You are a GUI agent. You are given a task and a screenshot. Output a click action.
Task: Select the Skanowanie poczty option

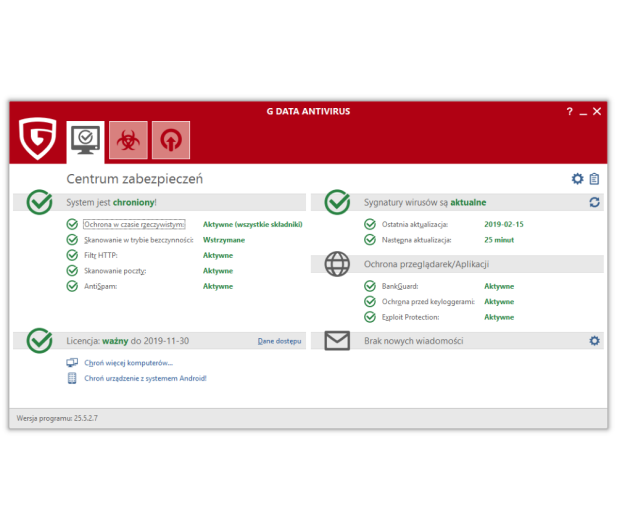click(x=115, y=271)
